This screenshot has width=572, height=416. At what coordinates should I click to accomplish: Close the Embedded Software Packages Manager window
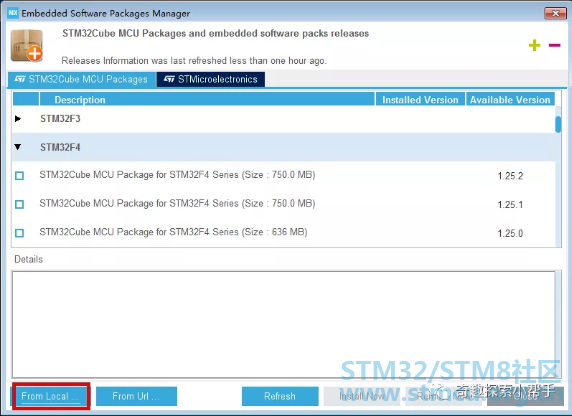tap(555, 14)
